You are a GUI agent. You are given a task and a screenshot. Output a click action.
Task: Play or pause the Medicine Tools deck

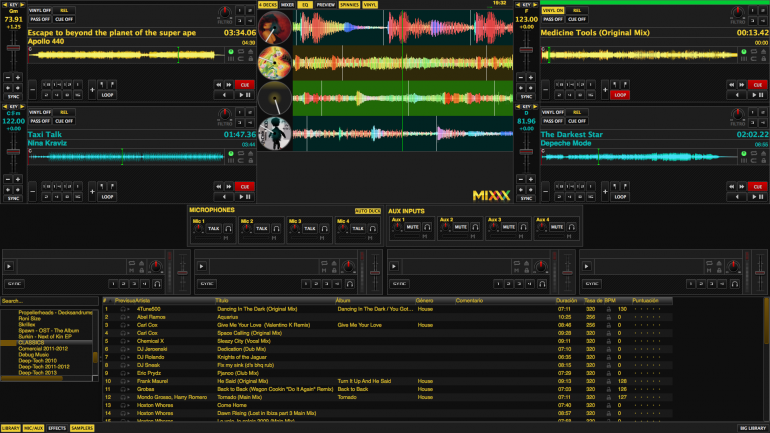[x=757, y=95]
